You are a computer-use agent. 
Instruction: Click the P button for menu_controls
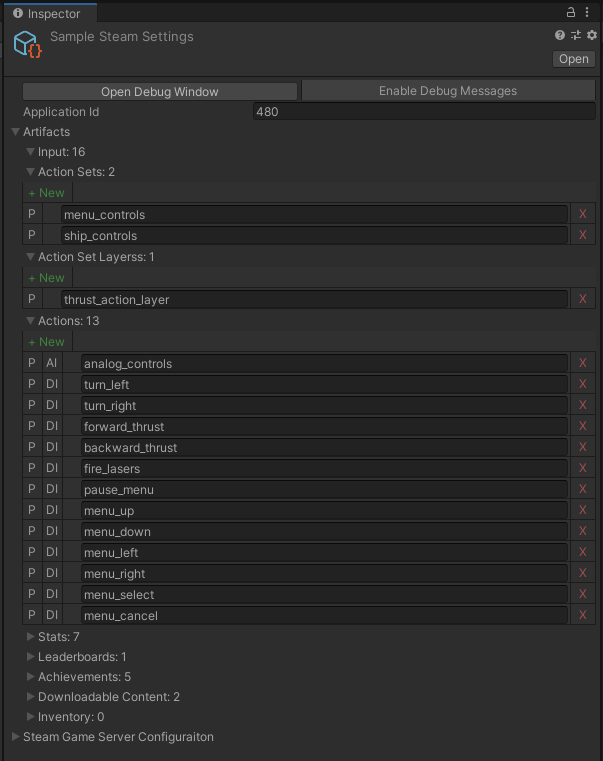(32, 214)
